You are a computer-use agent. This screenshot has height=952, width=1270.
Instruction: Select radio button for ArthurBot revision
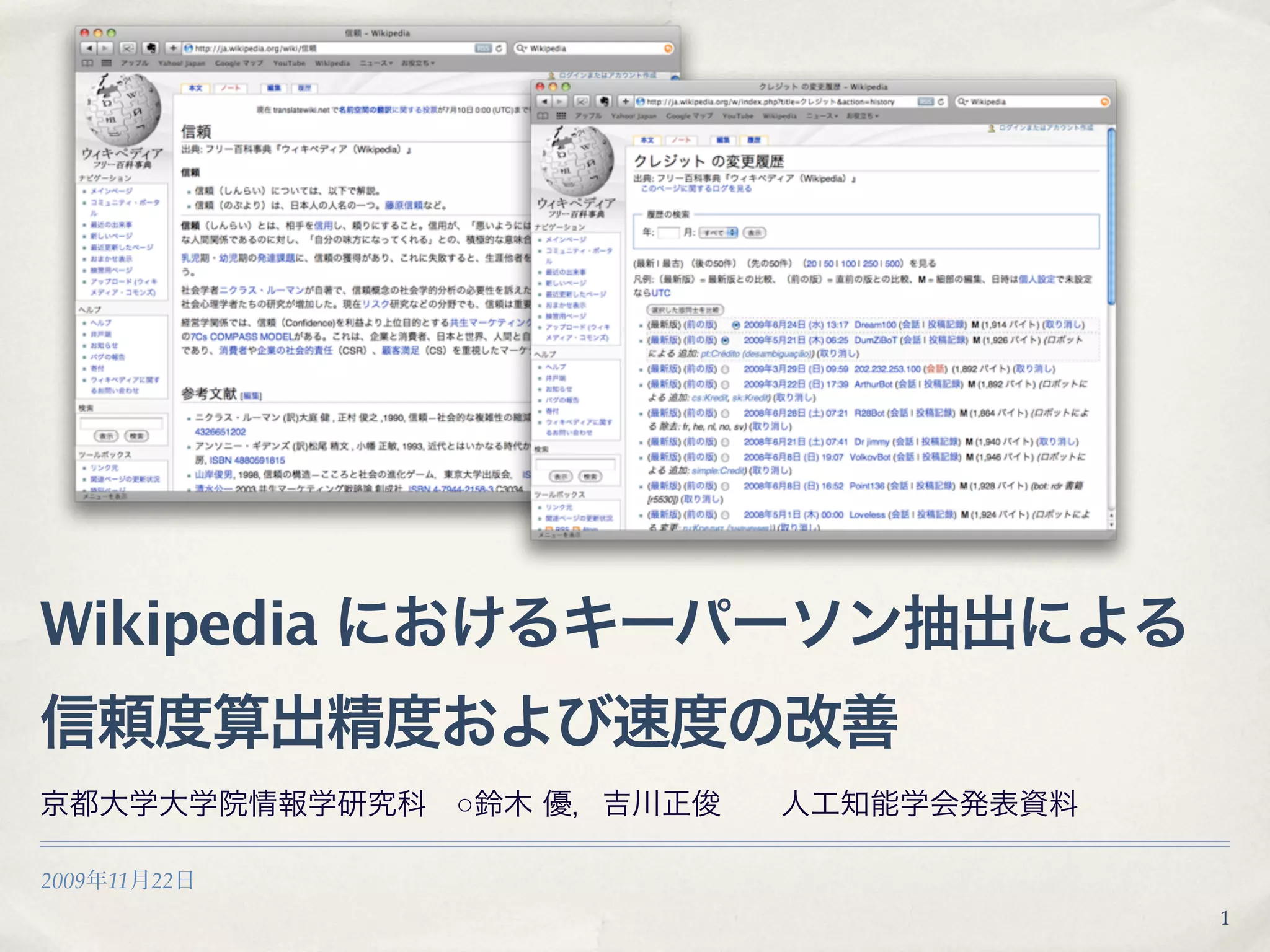(725, 384)
